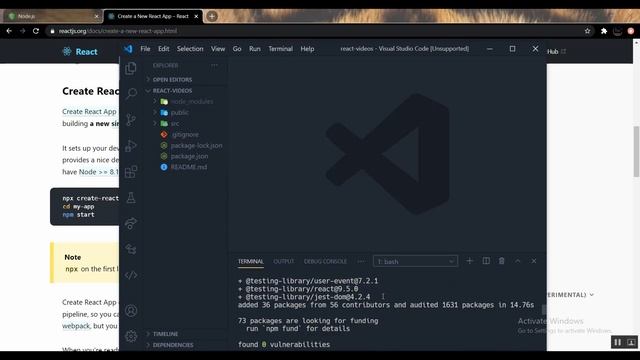The height and width of the screenshot is (360, 640).
Task: Close the Create a New React App tab
Action: pos(196,16)
